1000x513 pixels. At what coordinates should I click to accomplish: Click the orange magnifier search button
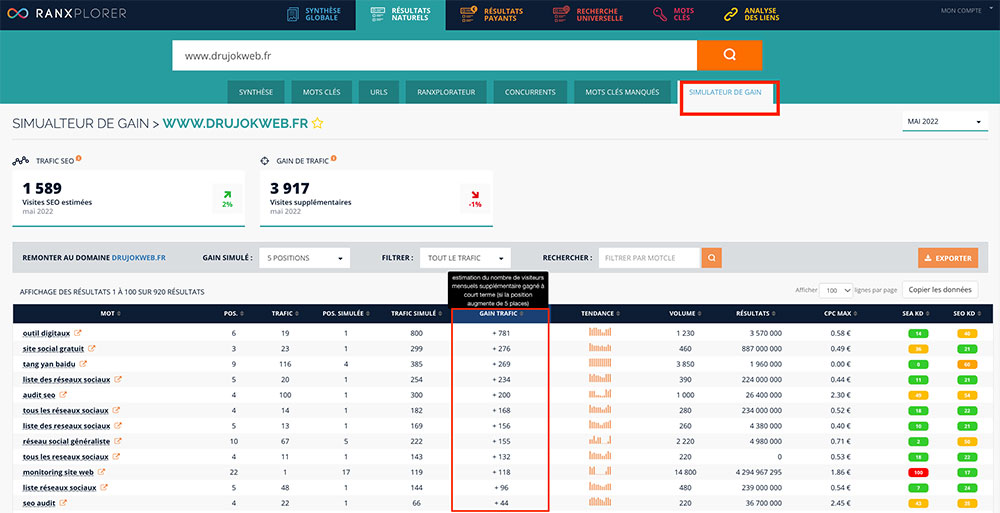point(730,56)
